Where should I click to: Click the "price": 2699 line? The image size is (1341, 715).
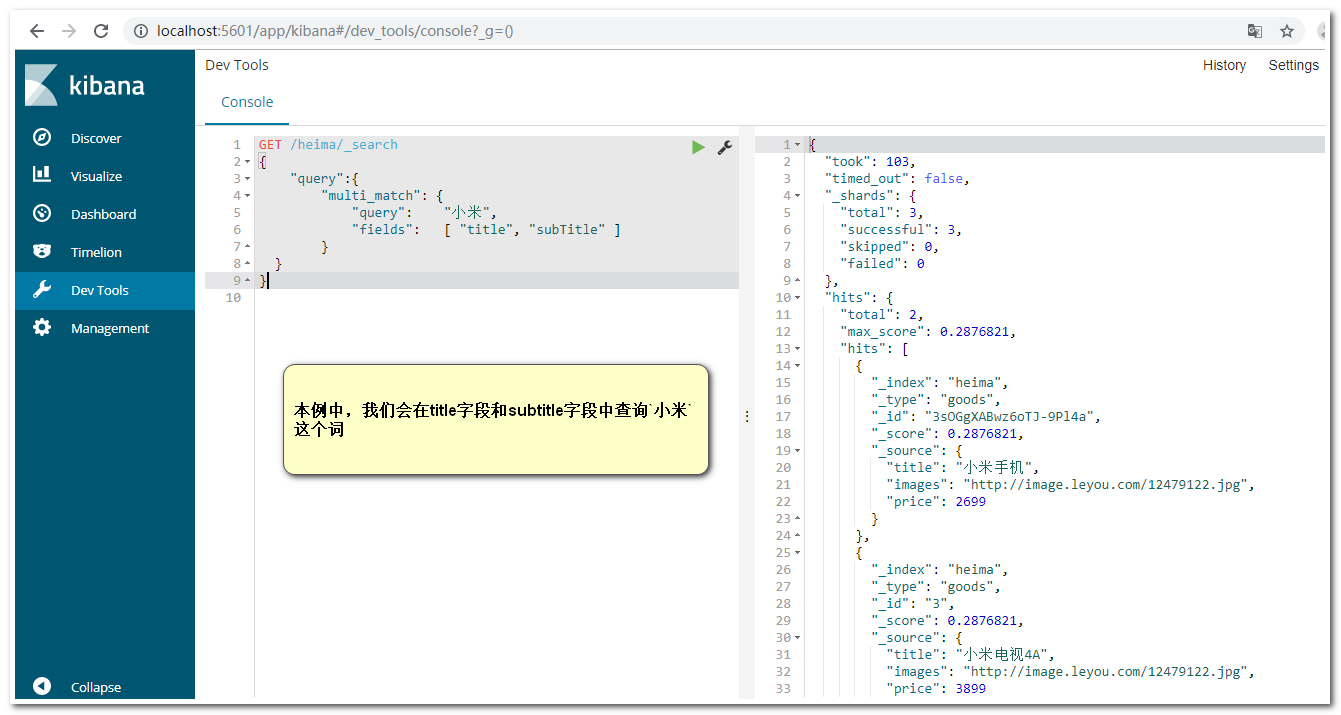point(936,502)
